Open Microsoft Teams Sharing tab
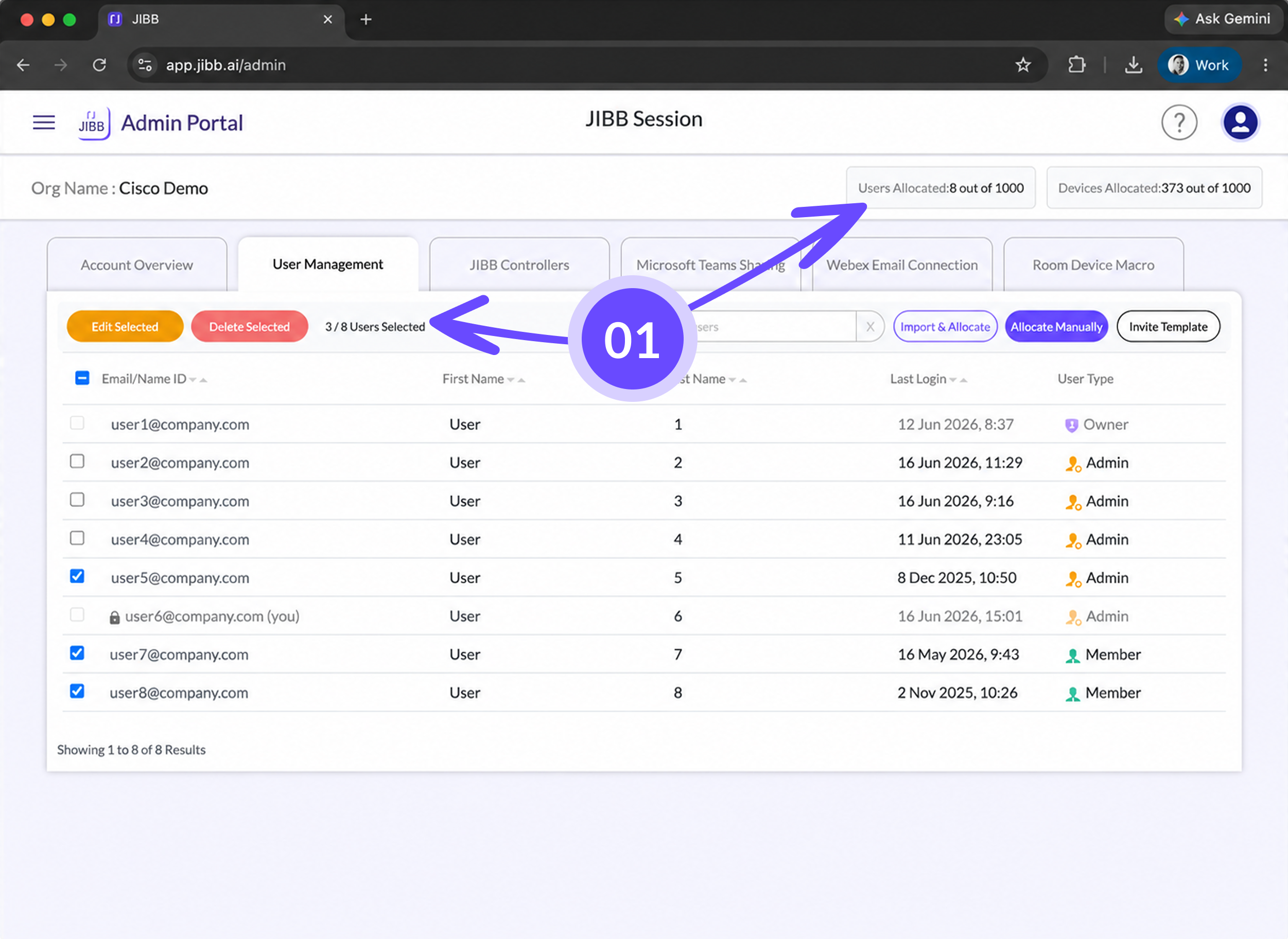The width and height of the screenshot is (1288, 939). pos(710,265)
